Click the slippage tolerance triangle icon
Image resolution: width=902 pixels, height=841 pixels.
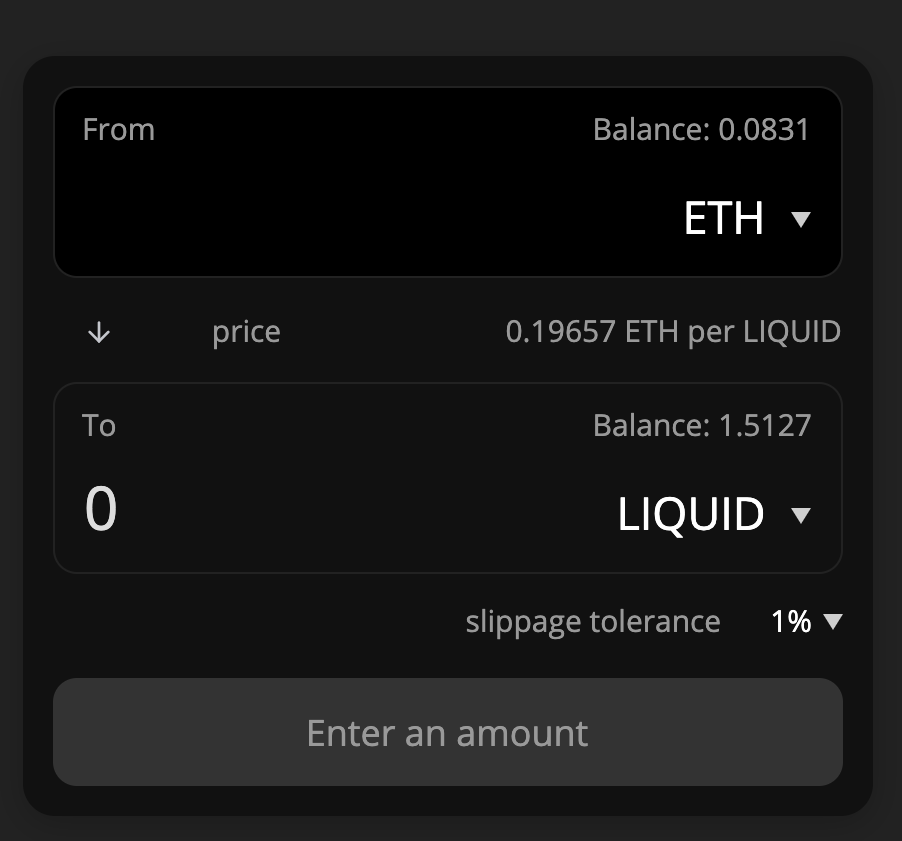(x=833, y=621)
